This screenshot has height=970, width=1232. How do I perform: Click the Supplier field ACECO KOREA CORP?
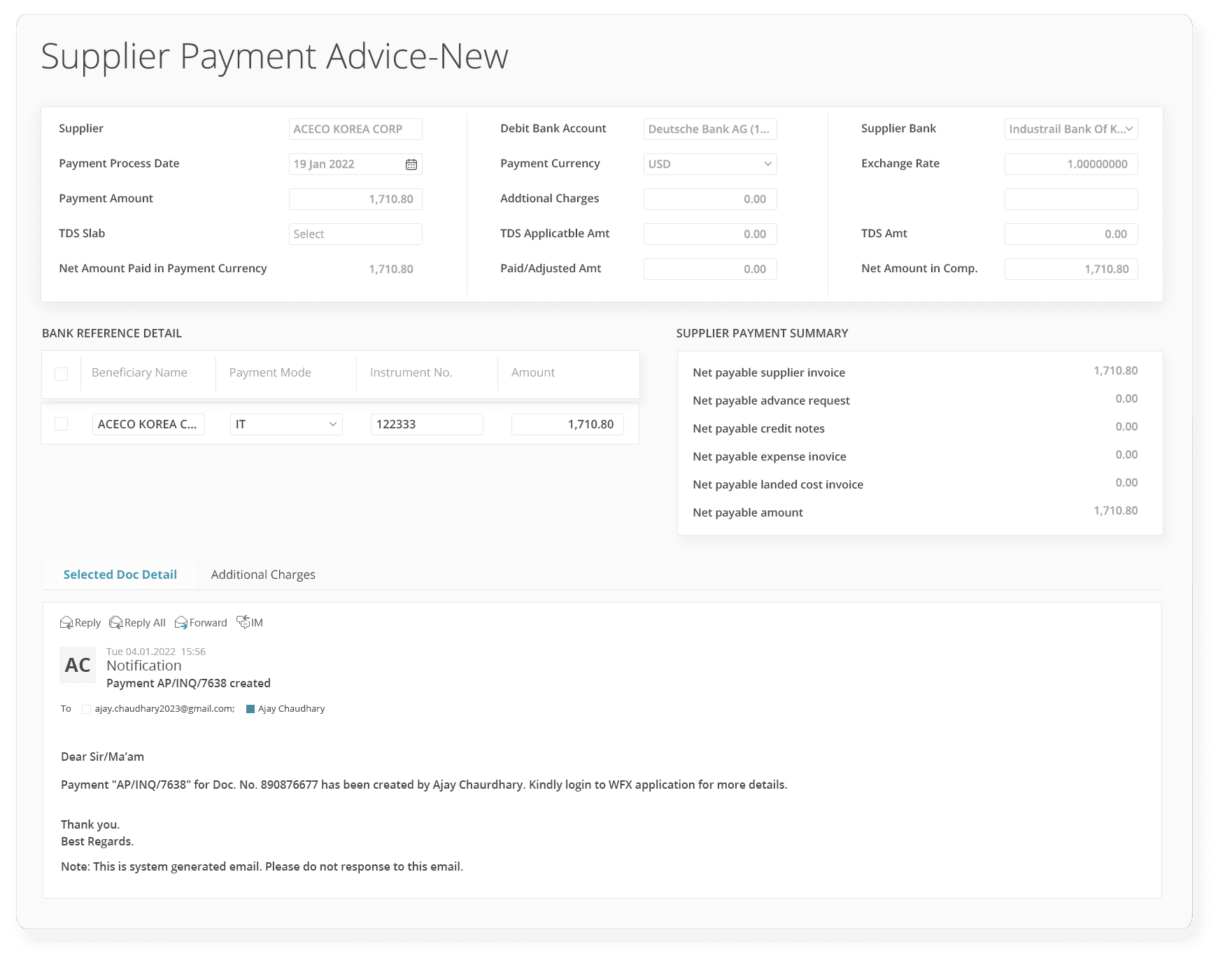coord(355,129)
